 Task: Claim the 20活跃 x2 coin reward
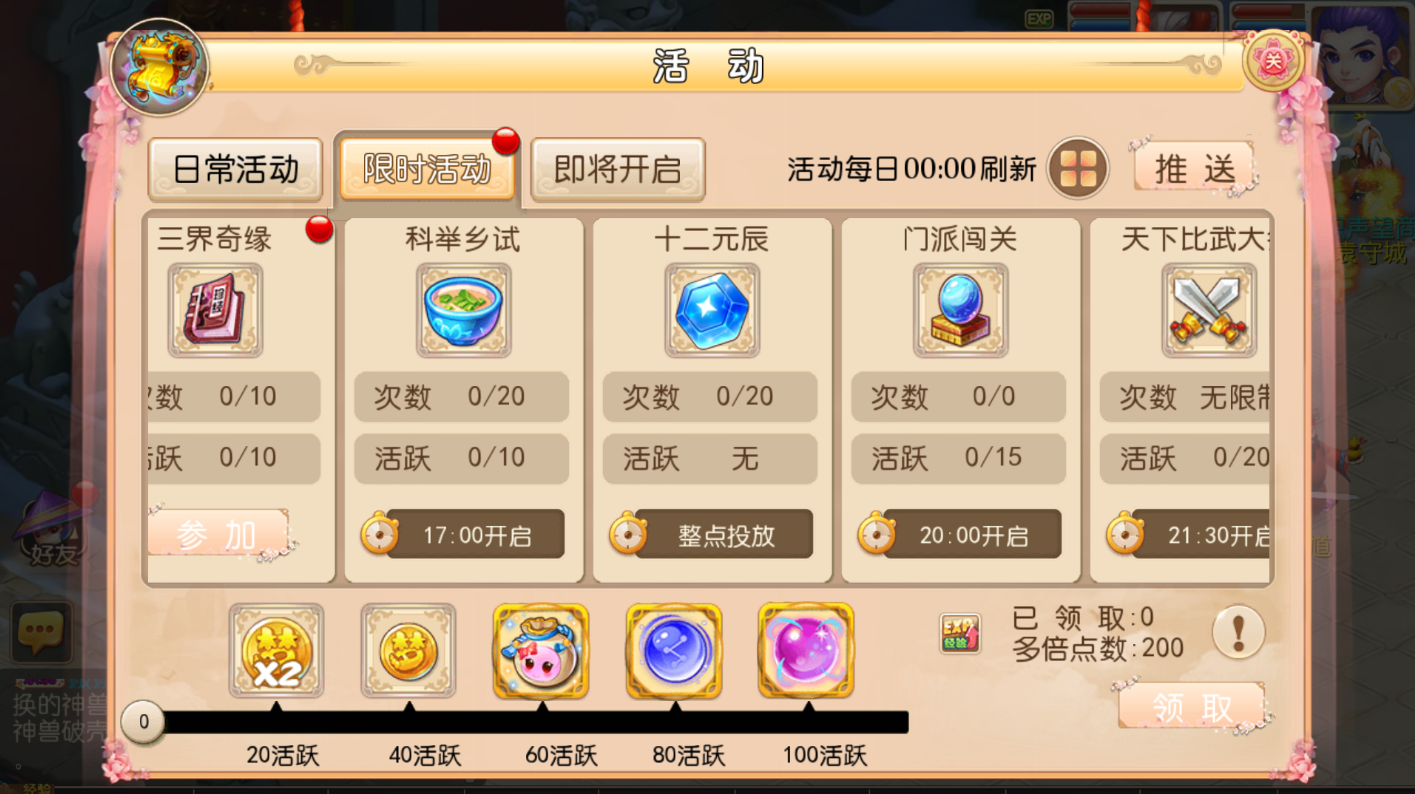point(276,650)
